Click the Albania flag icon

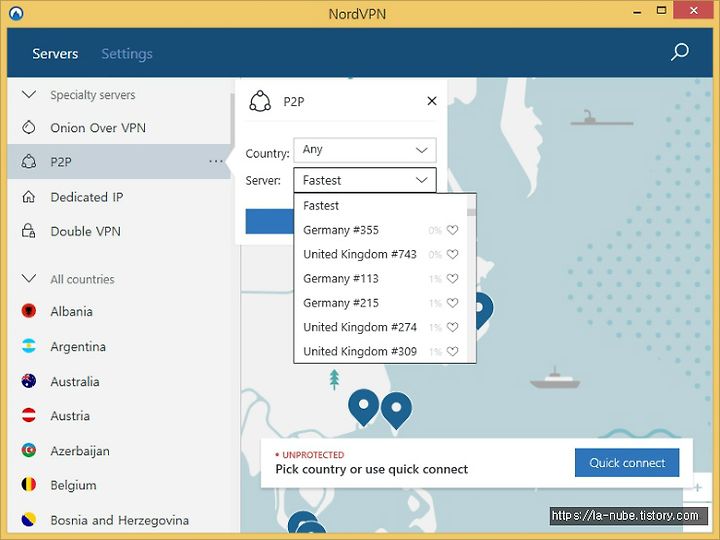pos(28,311)
